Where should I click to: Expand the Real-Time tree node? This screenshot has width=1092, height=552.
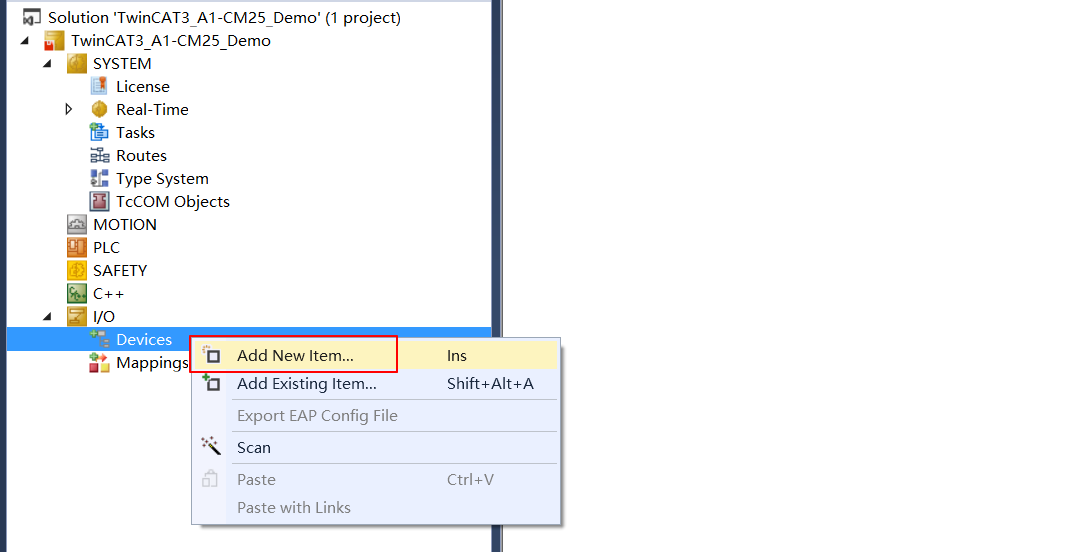[x=68, y=109]
